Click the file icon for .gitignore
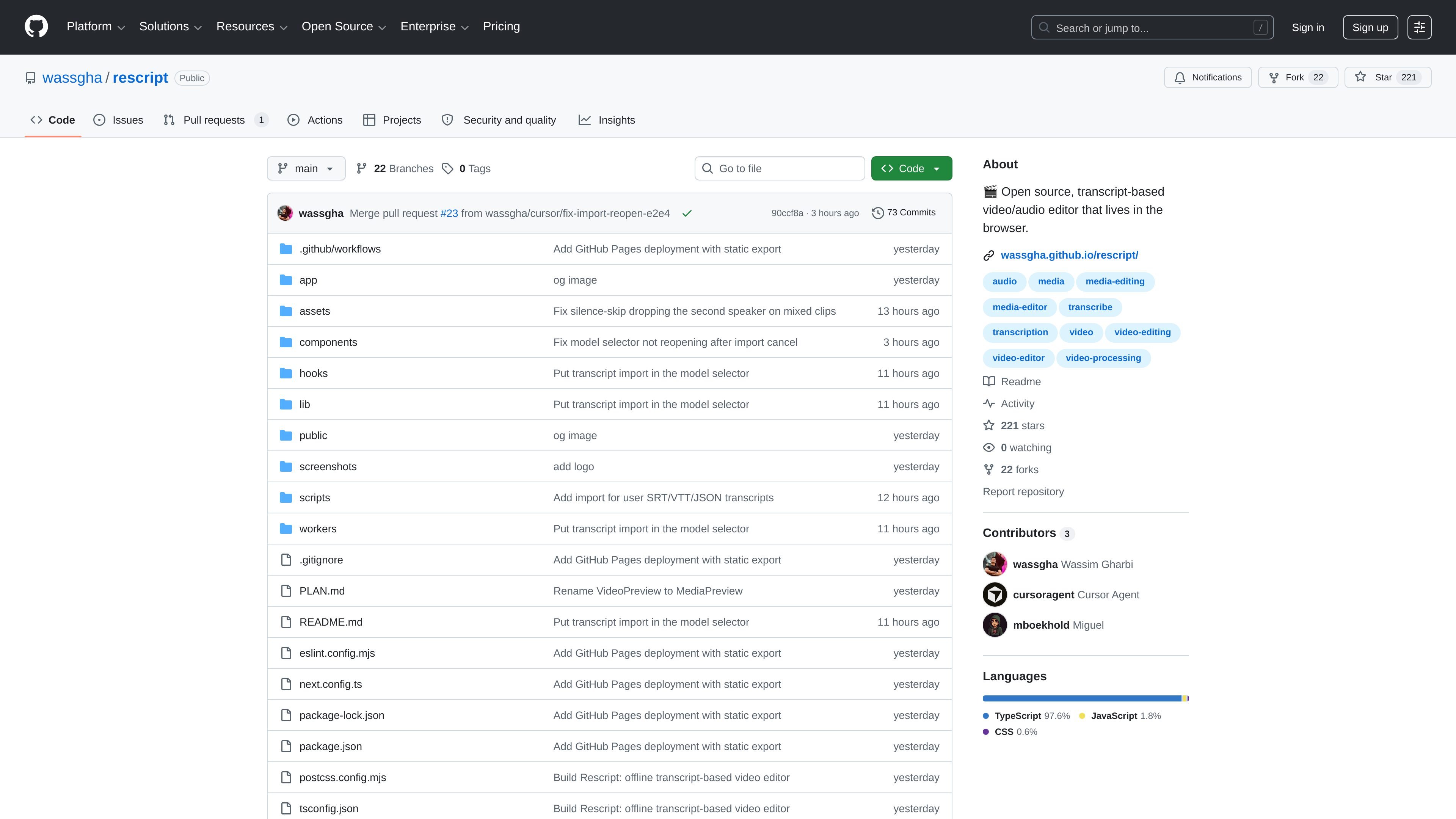This screenshot has width=1456, height=819. [x=286, y=560]
